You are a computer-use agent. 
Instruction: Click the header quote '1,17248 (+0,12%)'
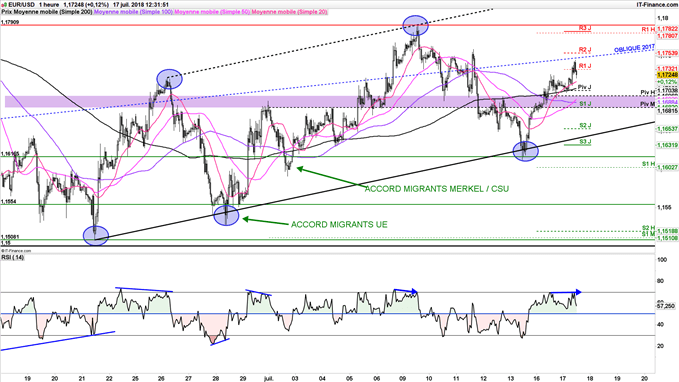[86, 4]
